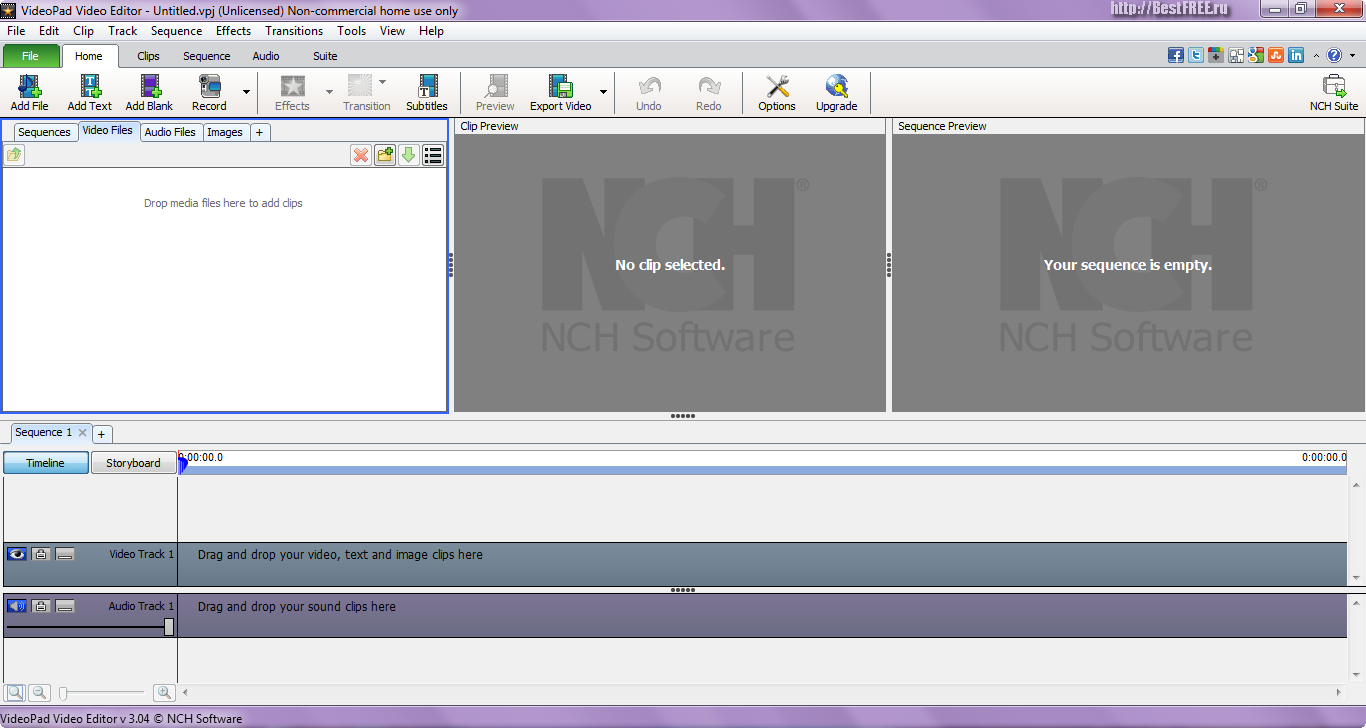The width and height of the screenshot is (1366, 728).
Task: Close the Sequence 1 tab
Action: pyautogui.click(x=83, y=433)
